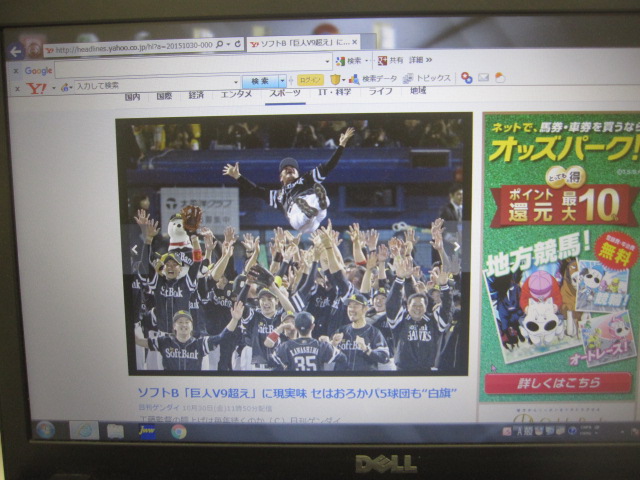The width and height of the screenshot is (640, 480).
Task: Click the refresh icon in address bar
Action: pos(238,46)
